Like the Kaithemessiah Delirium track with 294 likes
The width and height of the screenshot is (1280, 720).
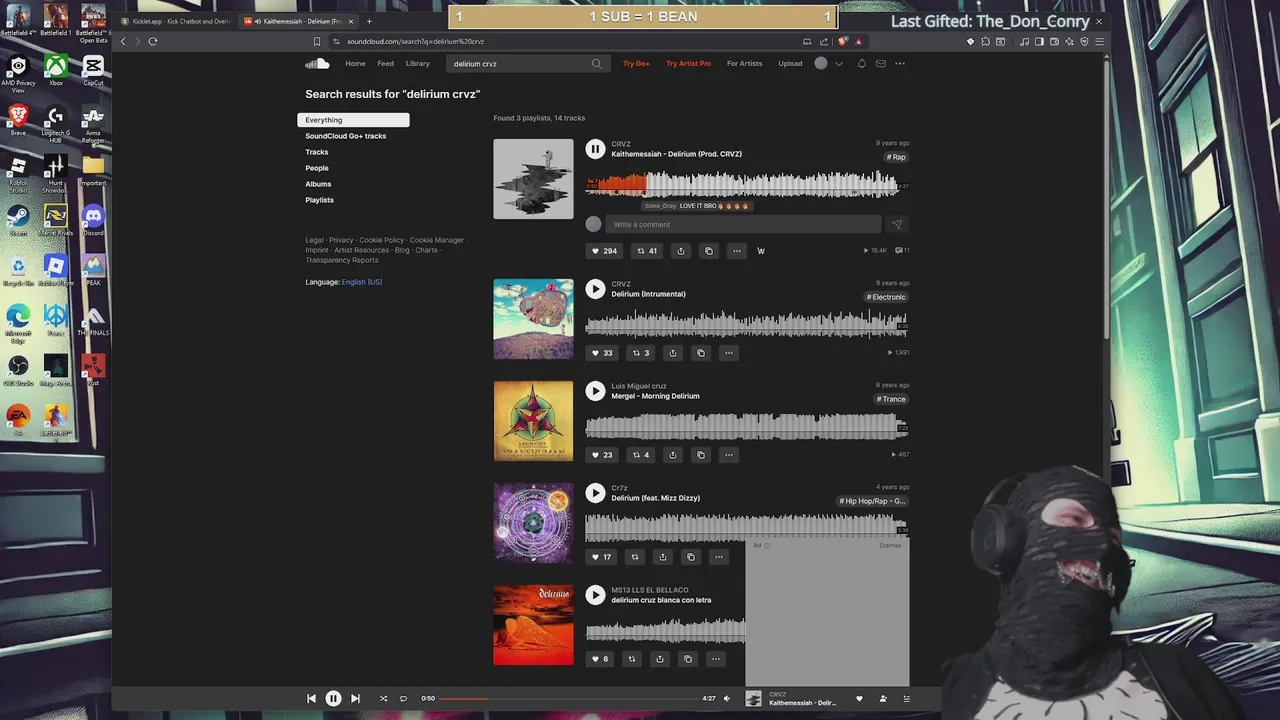[x=603, y=251]
